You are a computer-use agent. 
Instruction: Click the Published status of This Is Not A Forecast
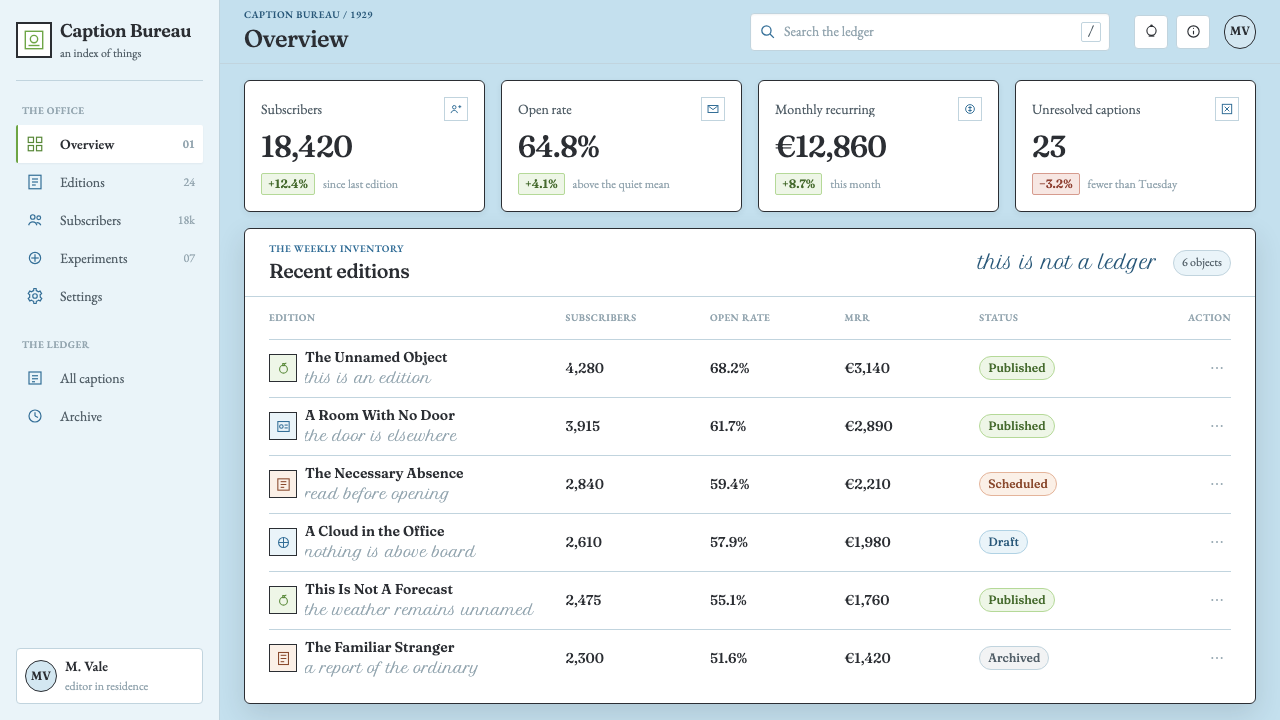pyautogui.click(x=1016, y=600)
